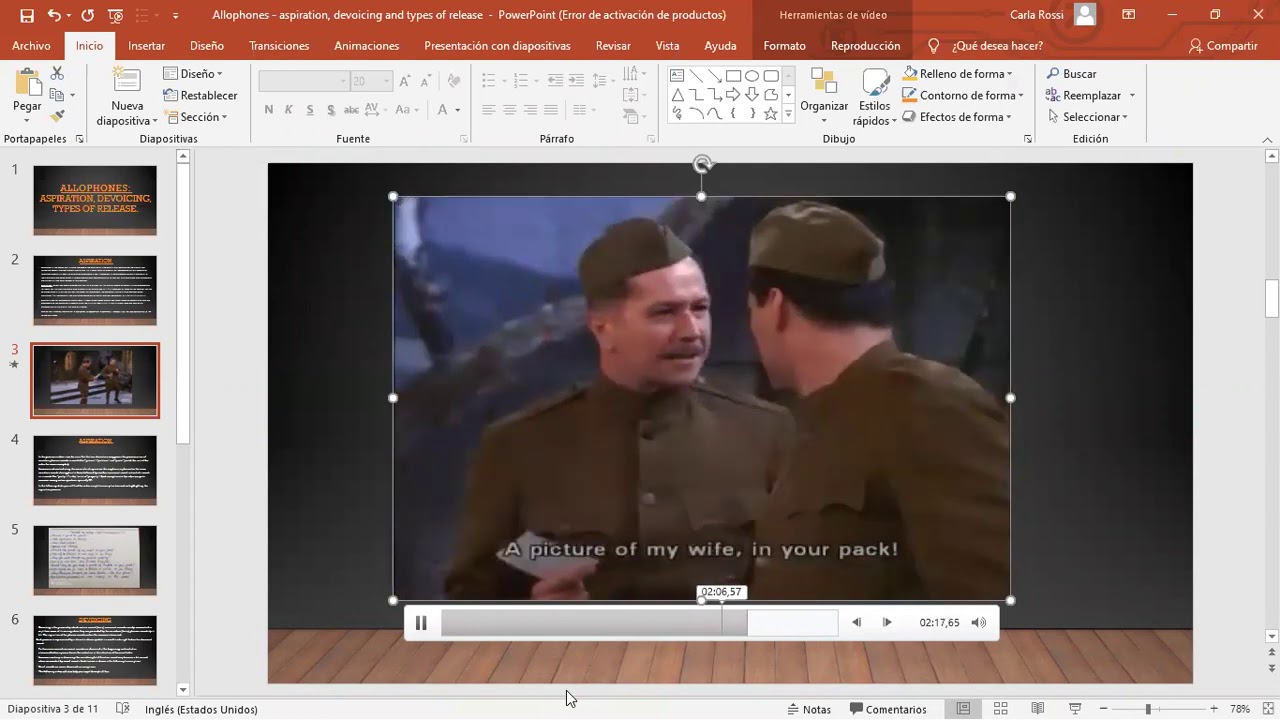Open the font name combo box

(x=303, y=81)
